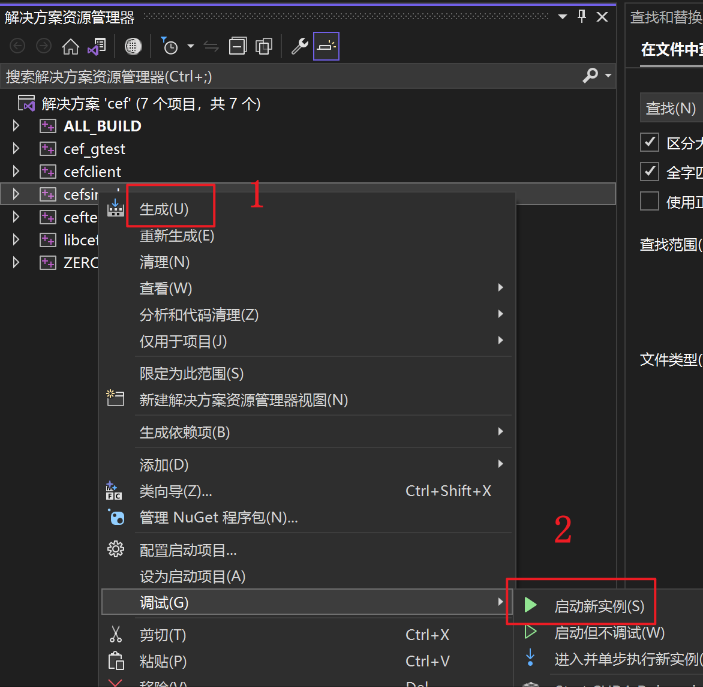Expand the ALL_BUILD project node
The image size is (703, 687).
pyautogui.click(x=15, y=126)
